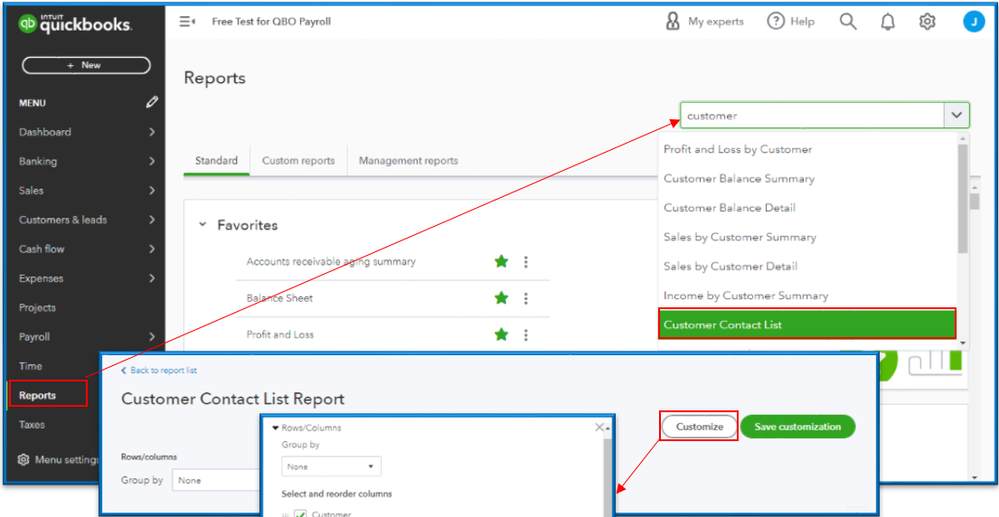Open Customers & leads in the sidebar
This screenshot has height=517, width=999.
click(x=85, y=220)
